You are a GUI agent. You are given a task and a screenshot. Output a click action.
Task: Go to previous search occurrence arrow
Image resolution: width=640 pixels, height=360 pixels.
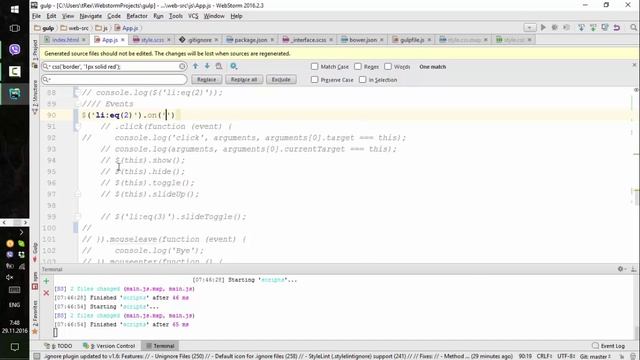click(x=196, y=66)
